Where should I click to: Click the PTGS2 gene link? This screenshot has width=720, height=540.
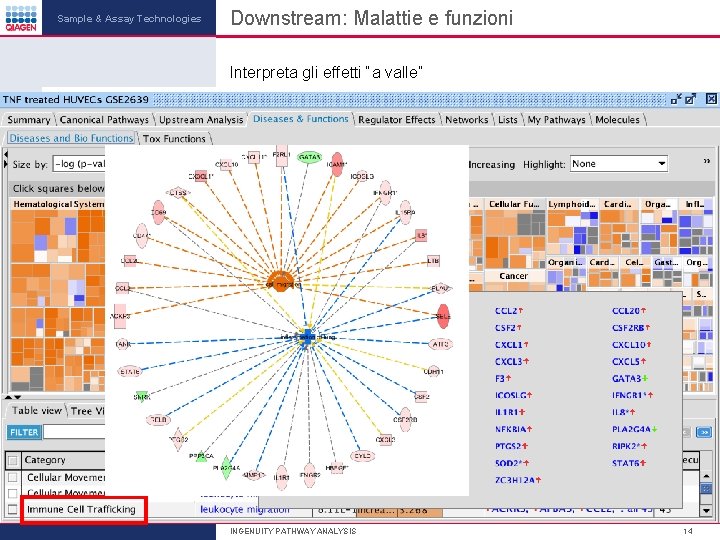click(508, 446)
